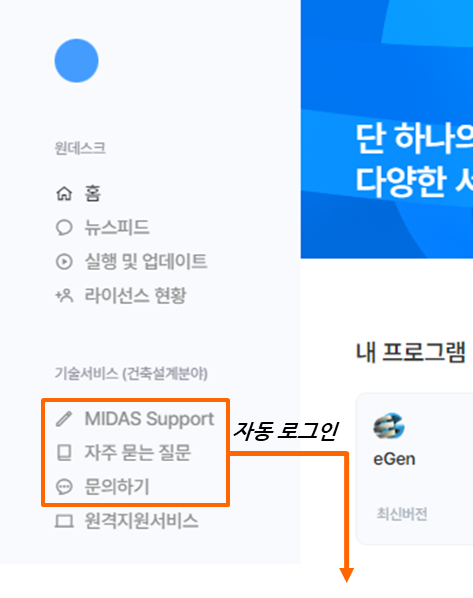
Task: Click the newsfeed speech bubble icon
Action: 64,228
